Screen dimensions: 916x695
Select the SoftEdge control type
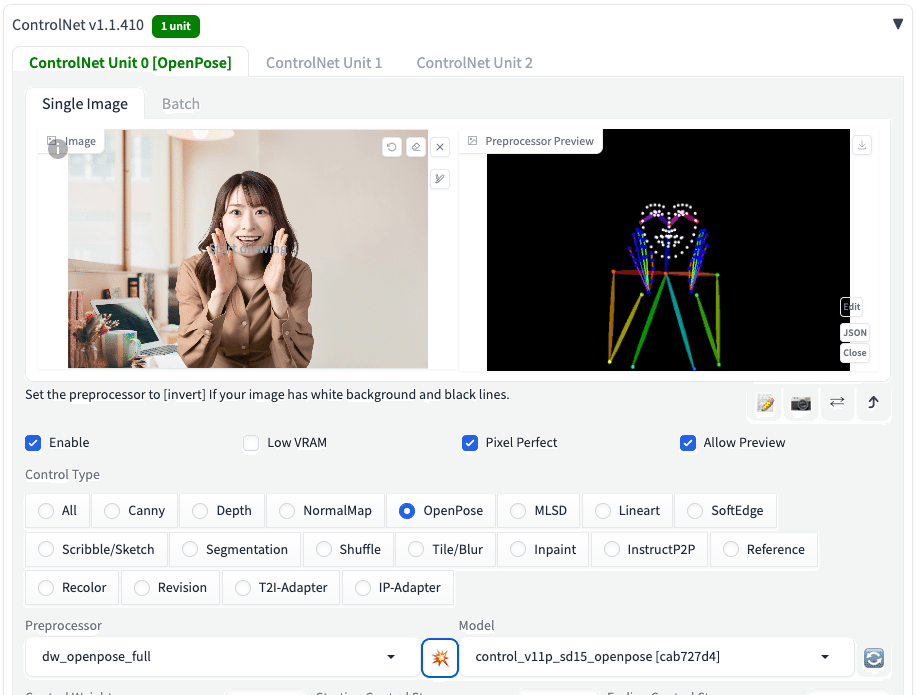pyautogui.click(x=726, y=511)
